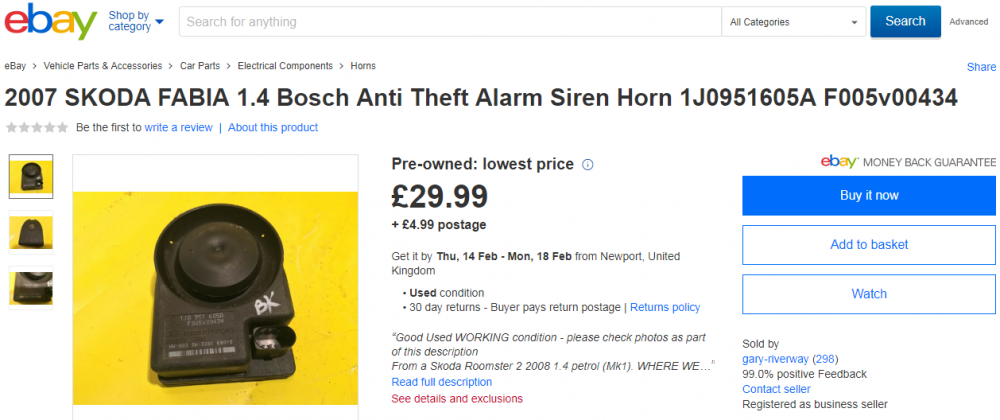Image resolution: width=1000 pixels, height=420 pixels.
Task: Click Add to basket button
Action: click(x=869, y=245)
